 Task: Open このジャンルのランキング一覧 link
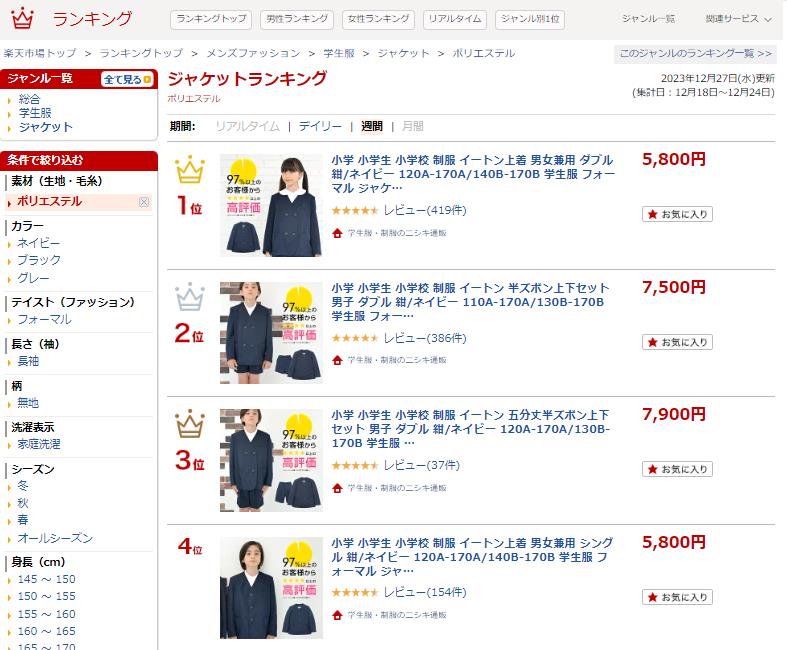[695, 54]
